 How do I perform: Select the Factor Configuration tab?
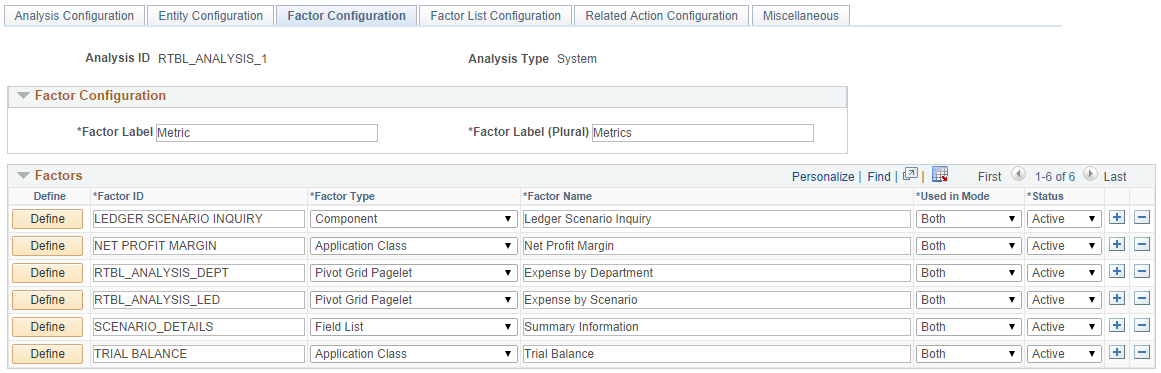[x=347, y=16]
